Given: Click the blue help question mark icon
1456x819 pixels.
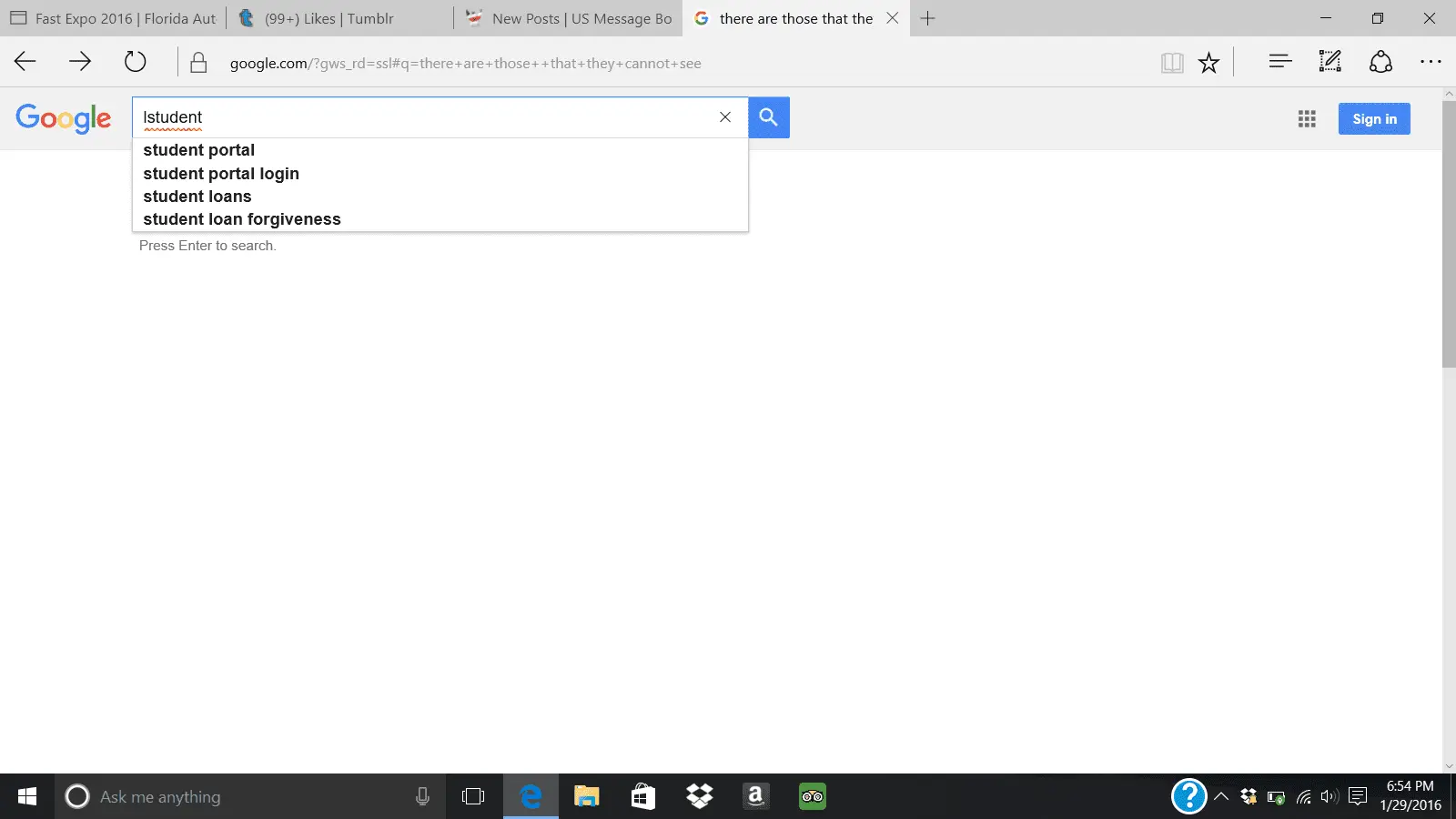Looking at the screenshot, I should (1188, 796).
